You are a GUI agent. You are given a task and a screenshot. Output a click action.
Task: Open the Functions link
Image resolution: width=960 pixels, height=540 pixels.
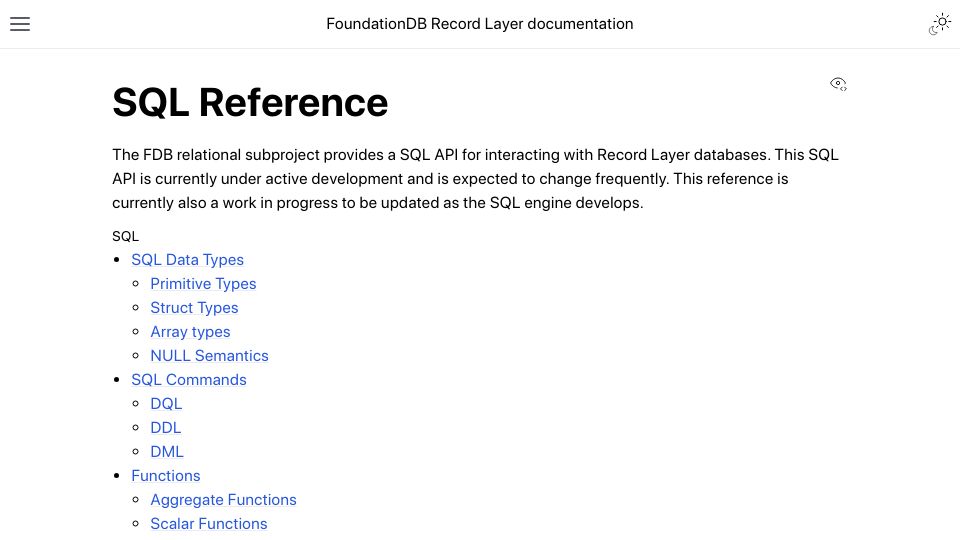(165, 476)
